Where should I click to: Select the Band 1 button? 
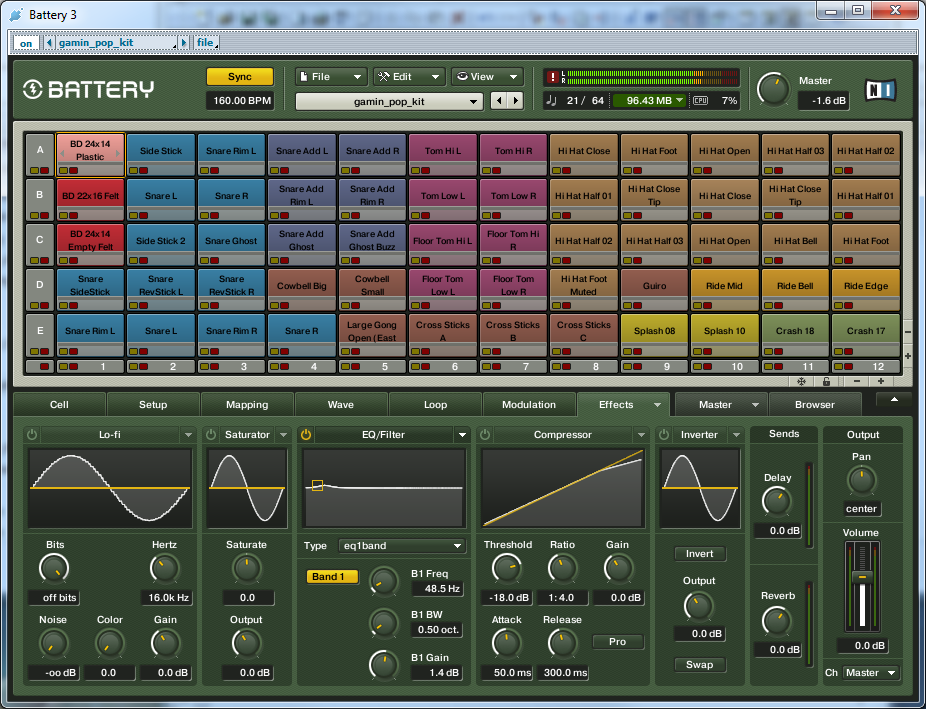point(332,576)
